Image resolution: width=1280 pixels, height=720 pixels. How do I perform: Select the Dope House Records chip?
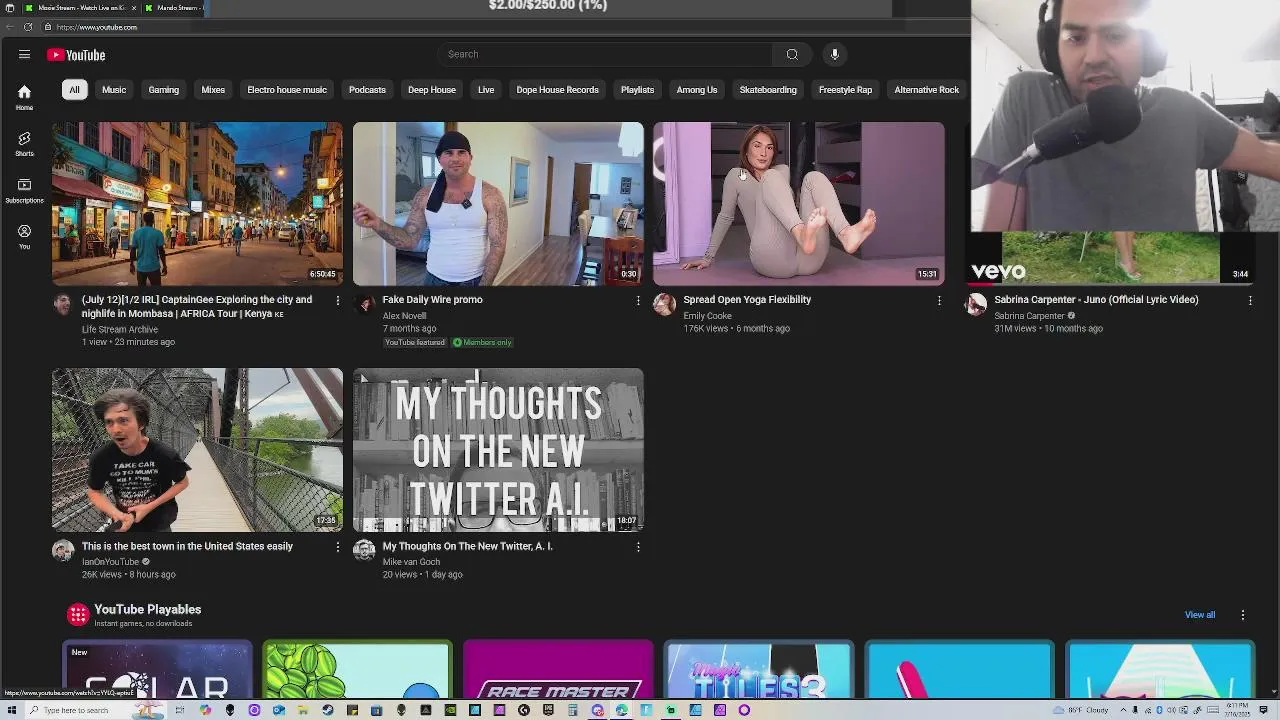point(557,90)
